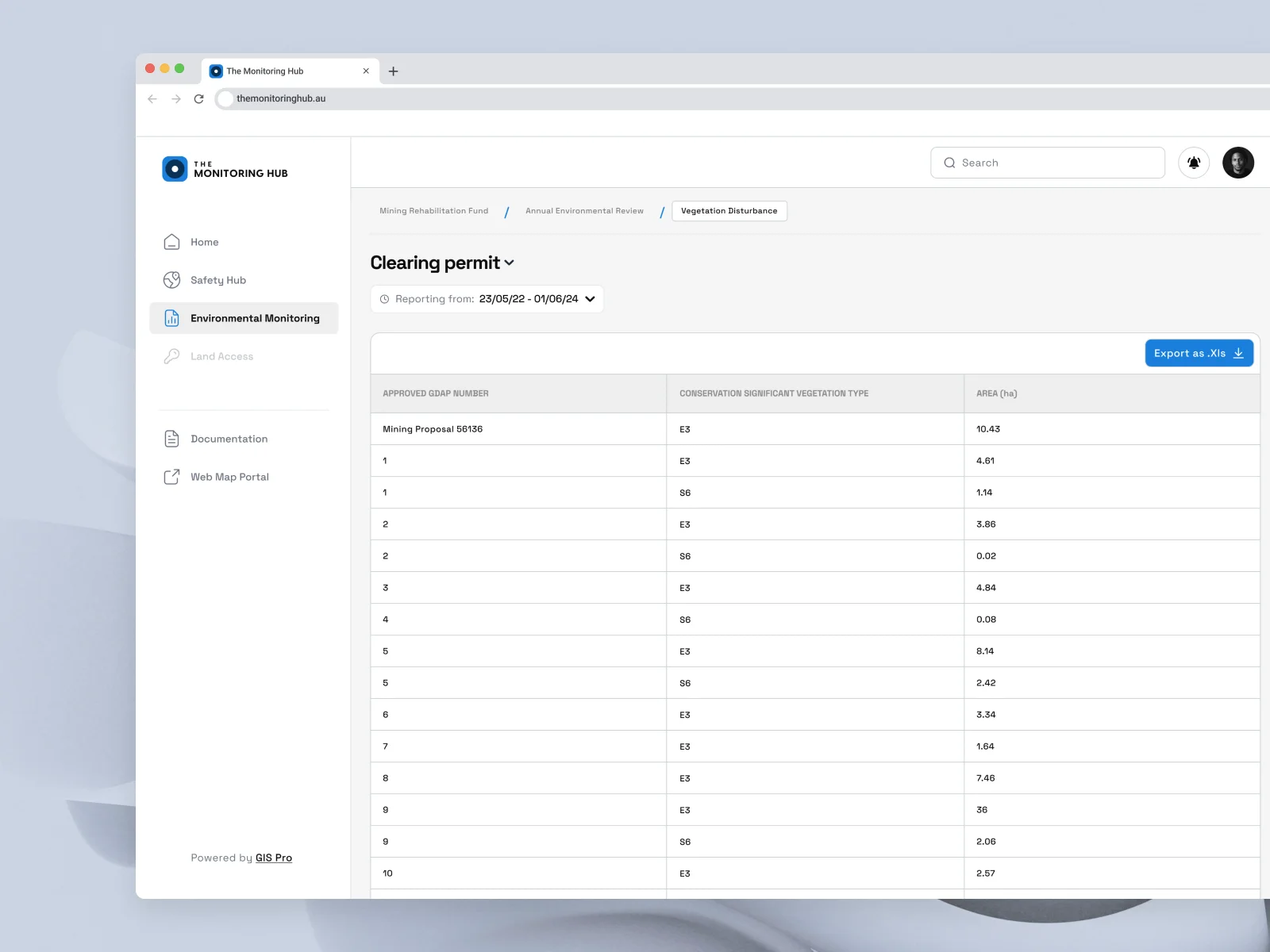1270x952 pixels.
Task: Click the clock icon in the Reporting from selector
Action: click(x=385, y=299)
